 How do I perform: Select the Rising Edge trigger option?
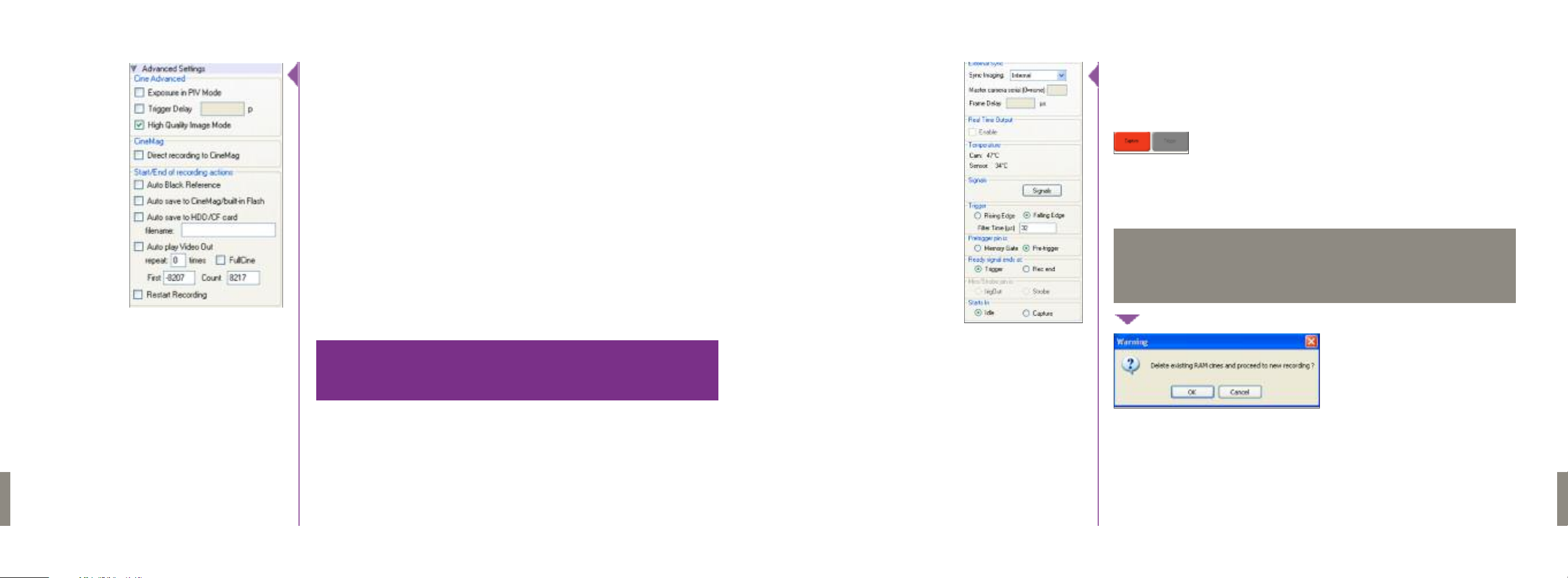(x=977, y=216)
